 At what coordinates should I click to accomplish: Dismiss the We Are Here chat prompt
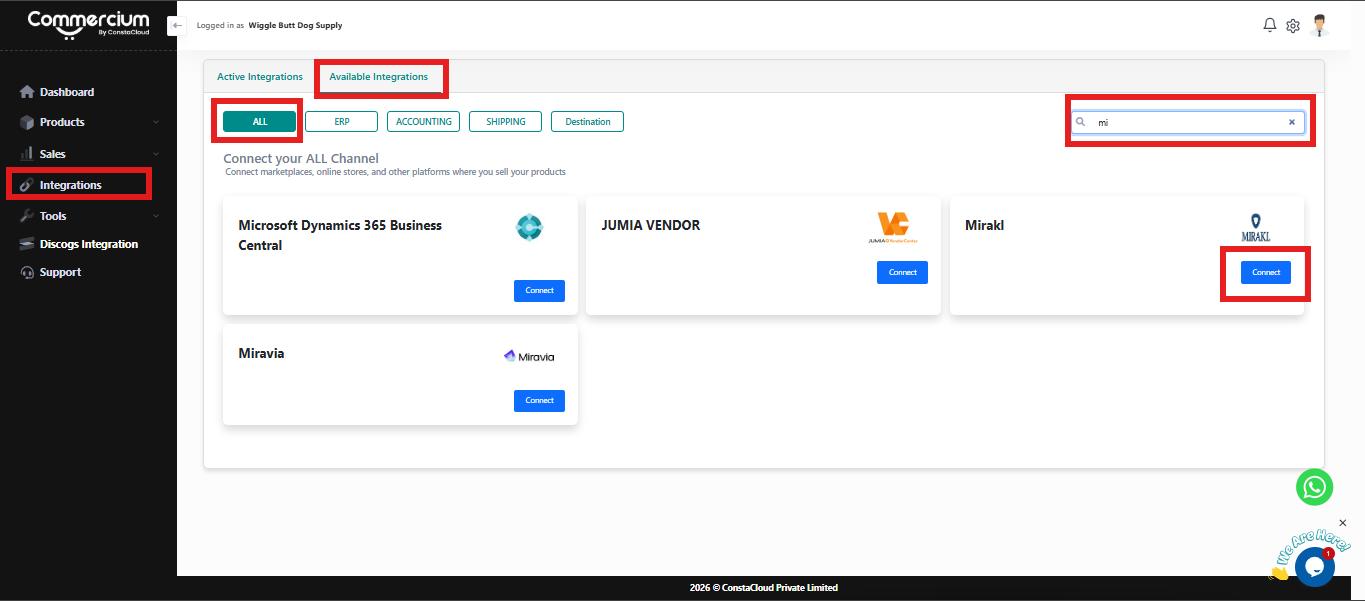pyautogui.click(x=1343, y=523)
